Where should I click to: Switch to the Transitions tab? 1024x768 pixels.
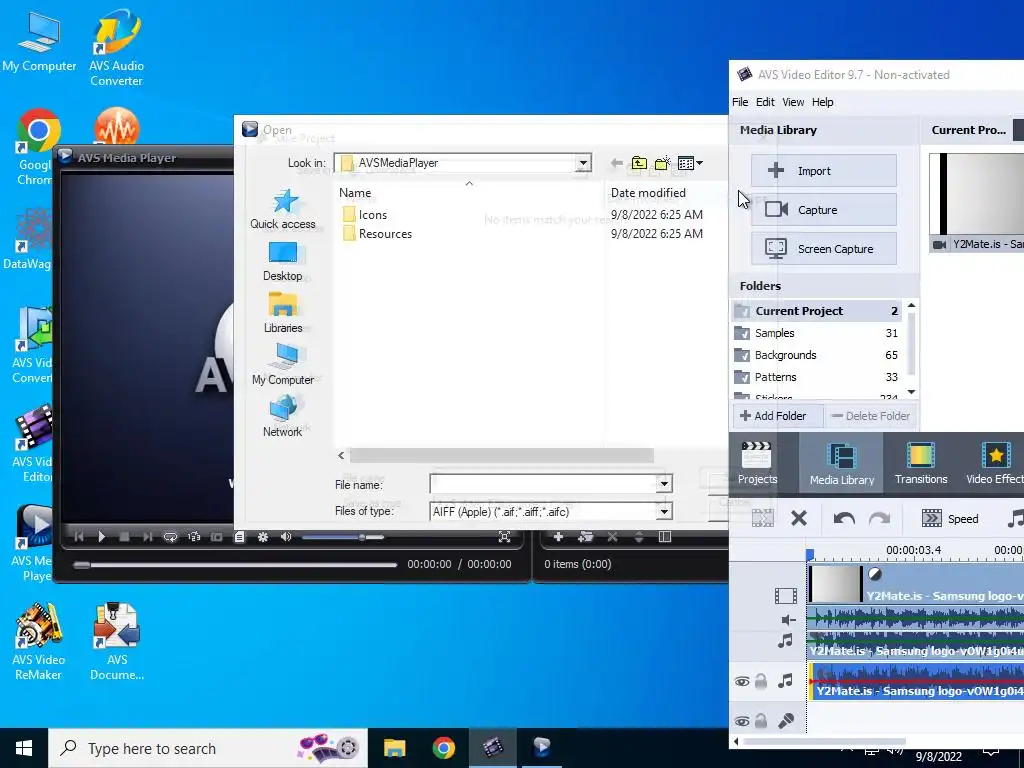click(x=921, y=462)
